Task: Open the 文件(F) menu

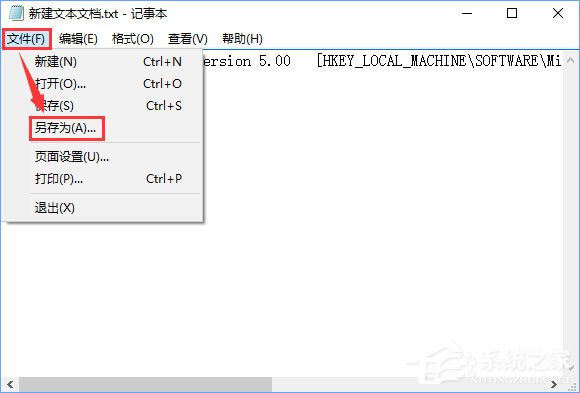Action: 26,39
